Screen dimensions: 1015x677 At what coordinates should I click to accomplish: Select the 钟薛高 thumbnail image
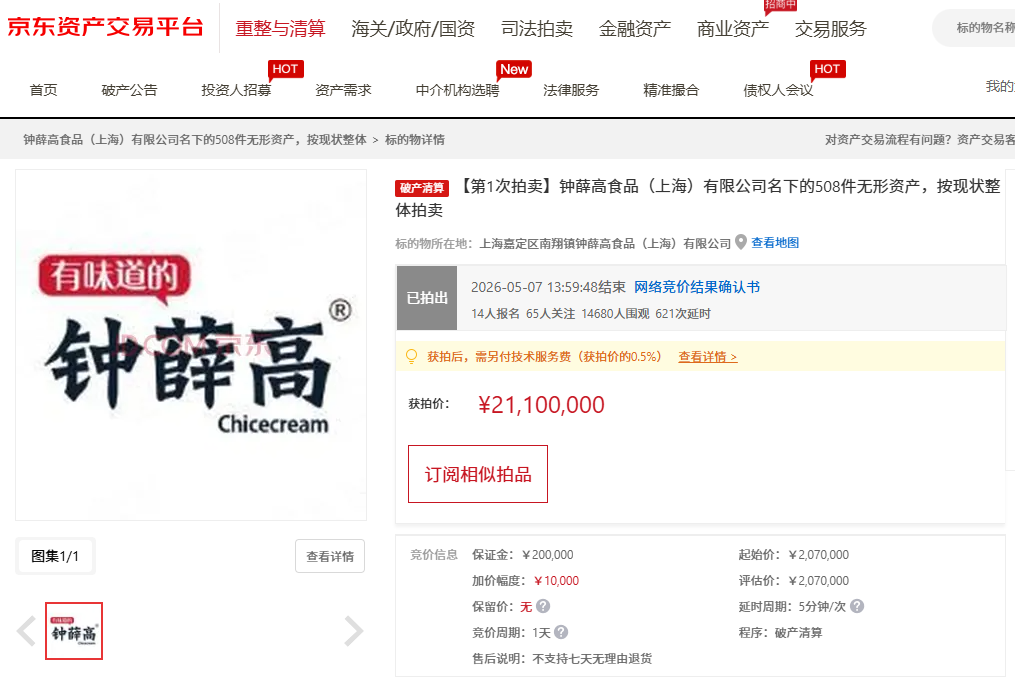click(74, 631)
